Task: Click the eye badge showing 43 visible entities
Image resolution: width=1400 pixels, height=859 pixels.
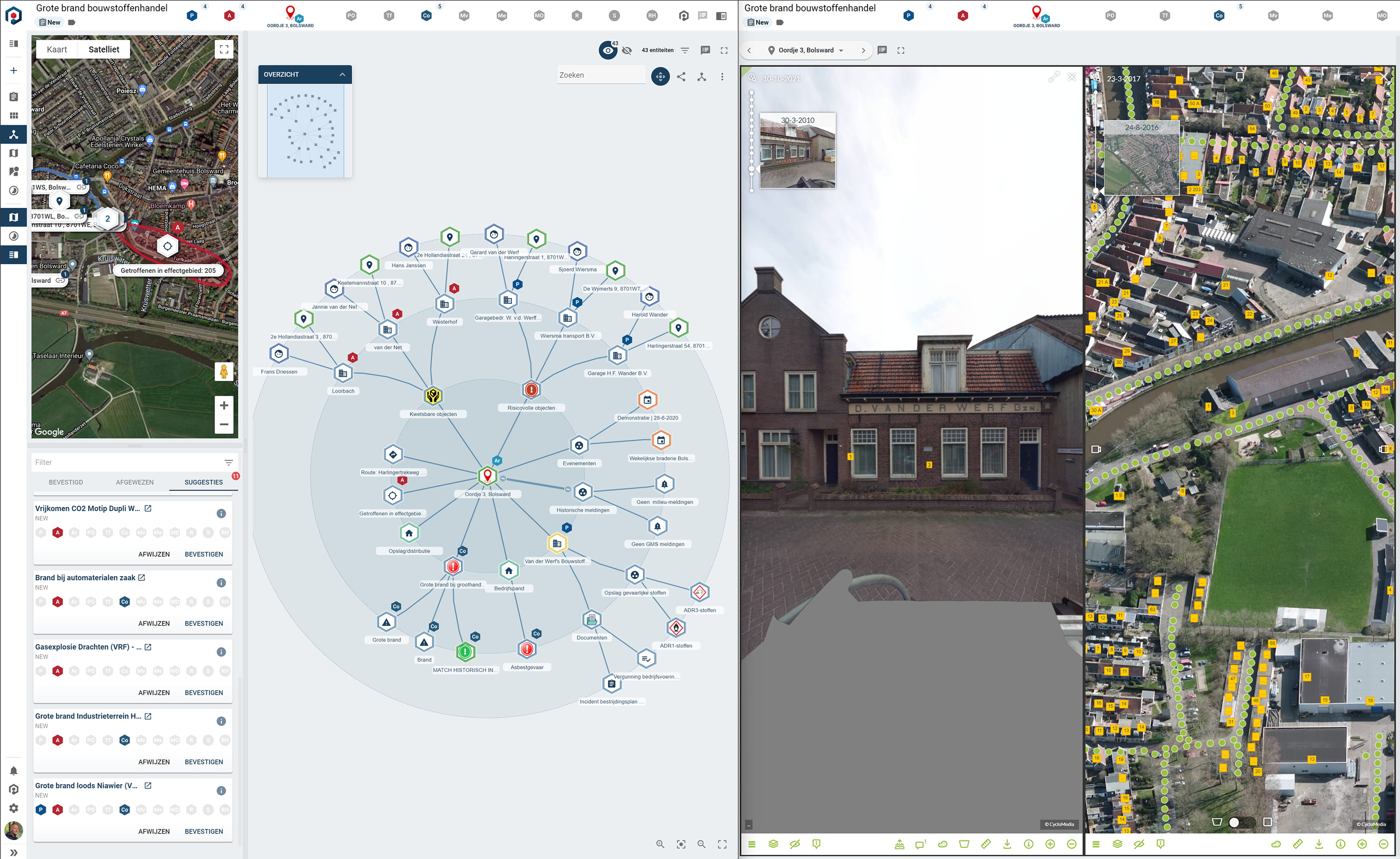Action: [x=609, y=51]
